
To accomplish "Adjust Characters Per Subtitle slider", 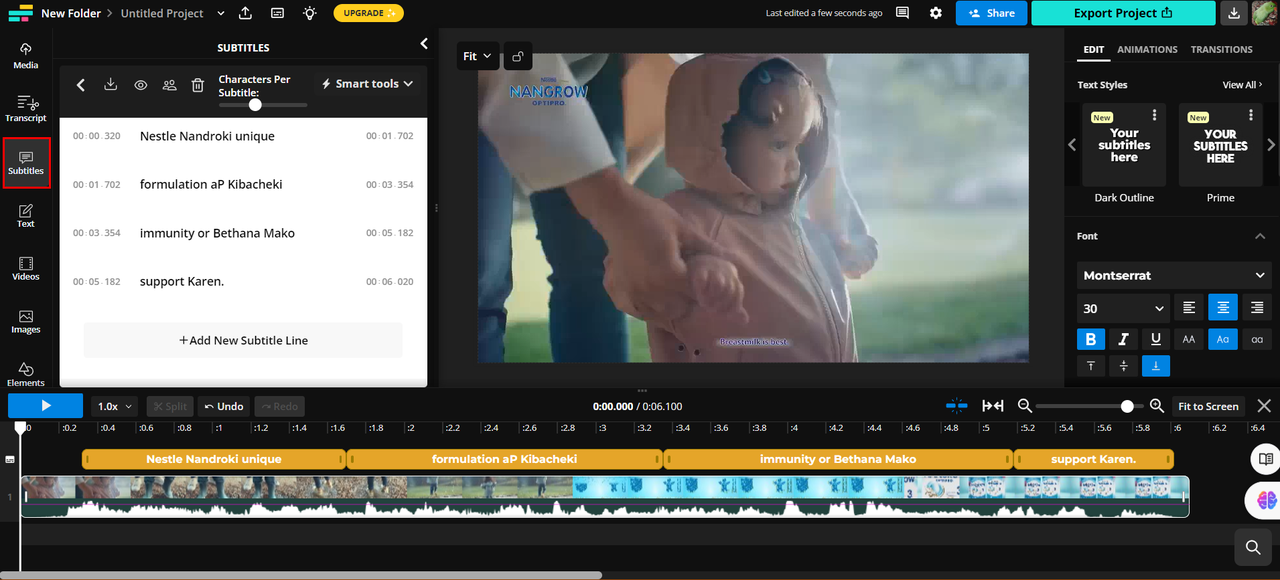I will coord(255,104).
